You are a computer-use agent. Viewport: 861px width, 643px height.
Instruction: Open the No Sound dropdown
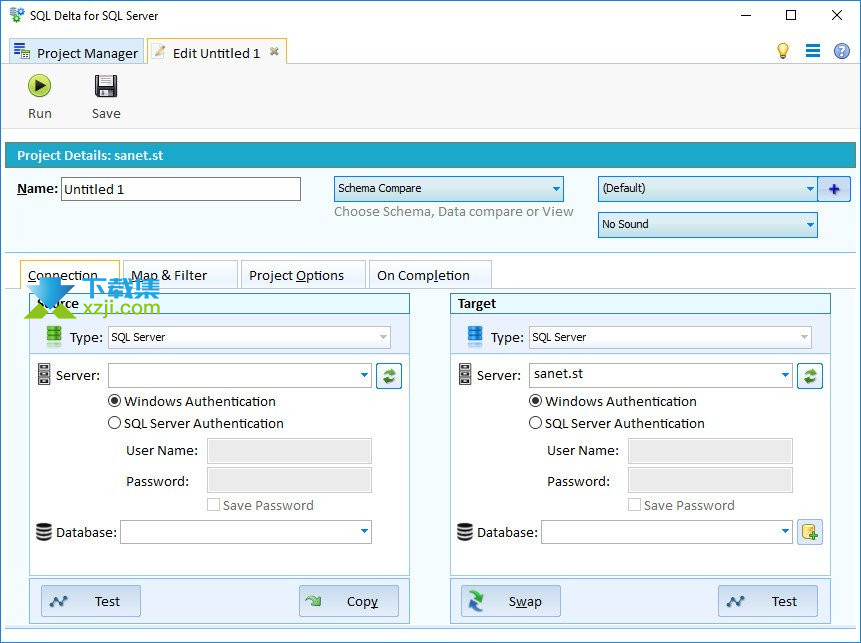pyautogui.click(x=707, y=225)
